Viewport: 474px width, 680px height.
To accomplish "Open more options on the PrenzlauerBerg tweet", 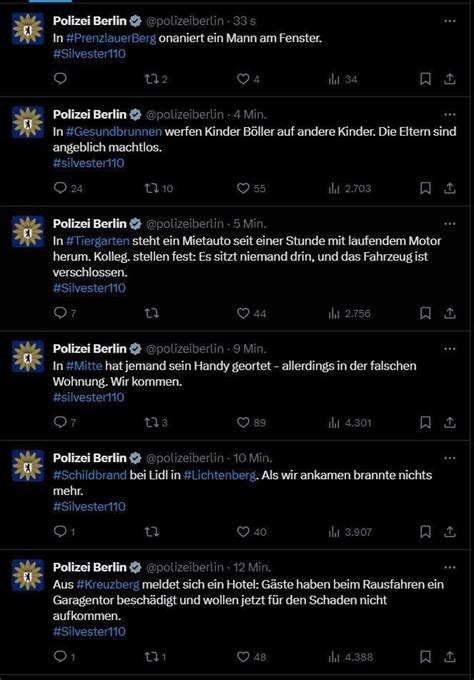I will pyautogui.click(x=450, y=20).
